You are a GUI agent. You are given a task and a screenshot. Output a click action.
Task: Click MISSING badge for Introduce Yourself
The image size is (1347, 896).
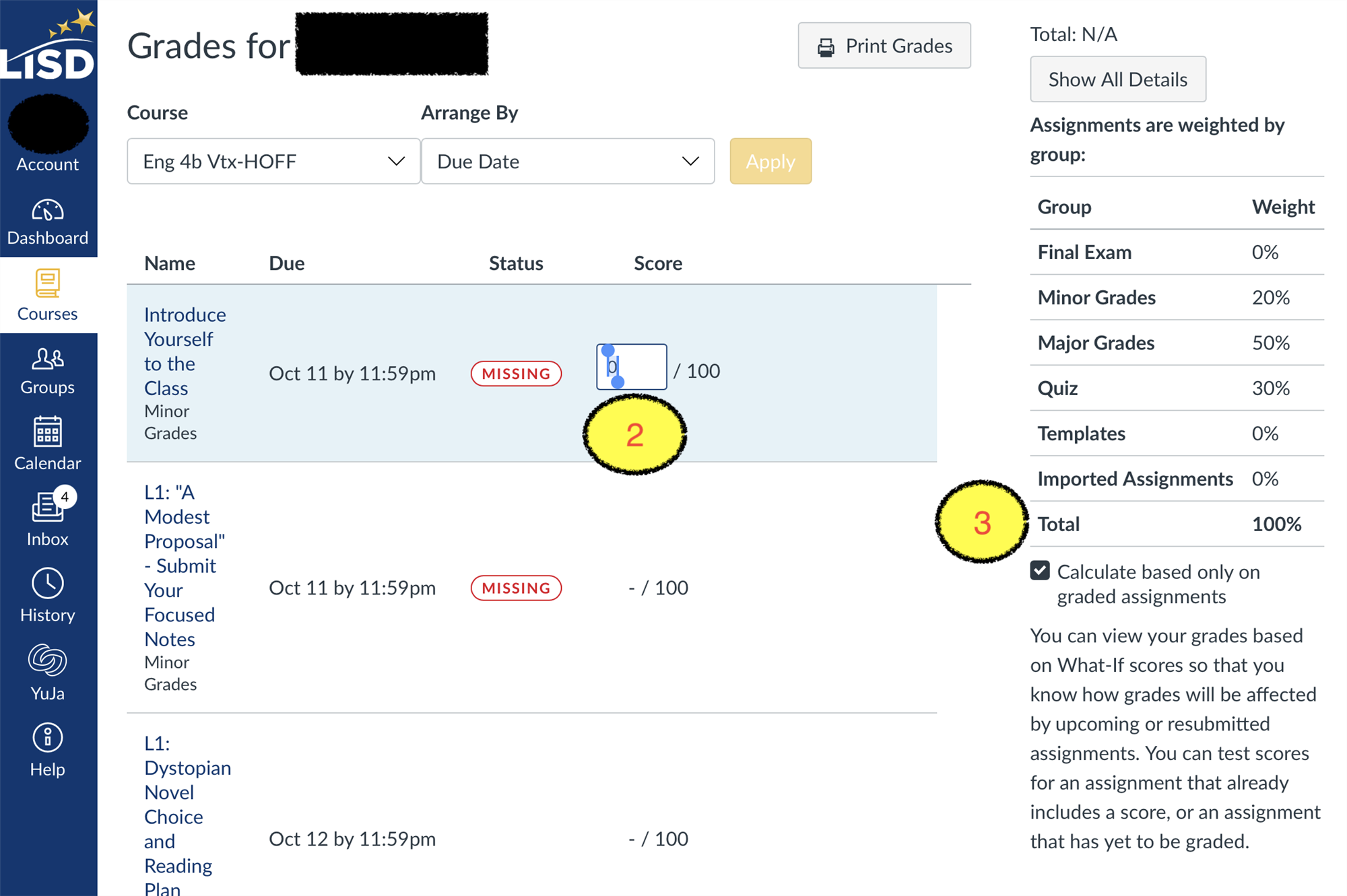(x=516, y=374)
